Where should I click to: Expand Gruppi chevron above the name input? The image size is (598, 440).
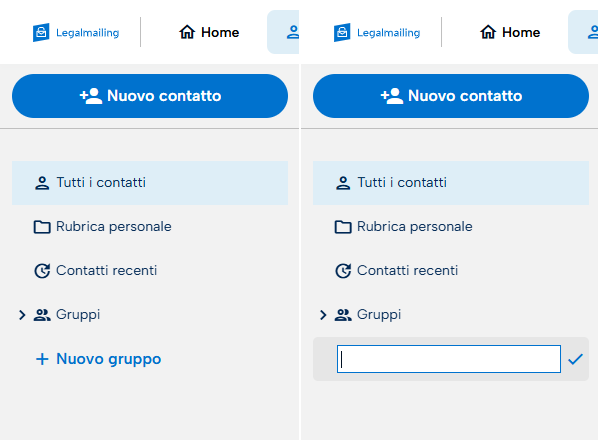coord(323,315)
